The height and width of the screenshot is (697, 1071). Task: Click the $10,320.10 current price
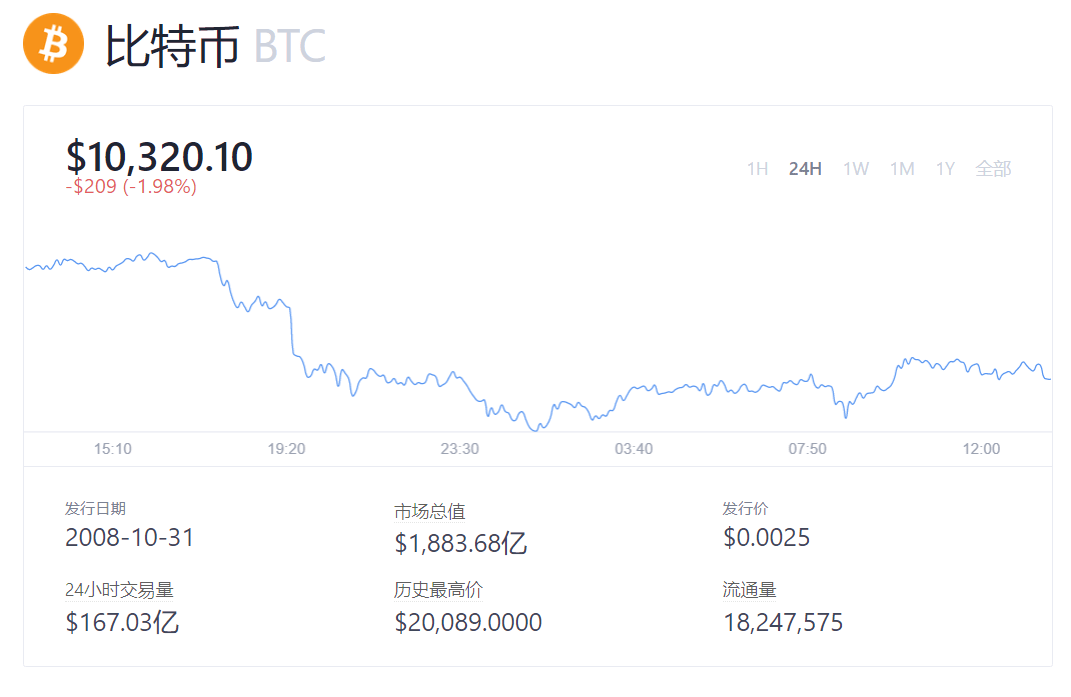pos(159,157)
